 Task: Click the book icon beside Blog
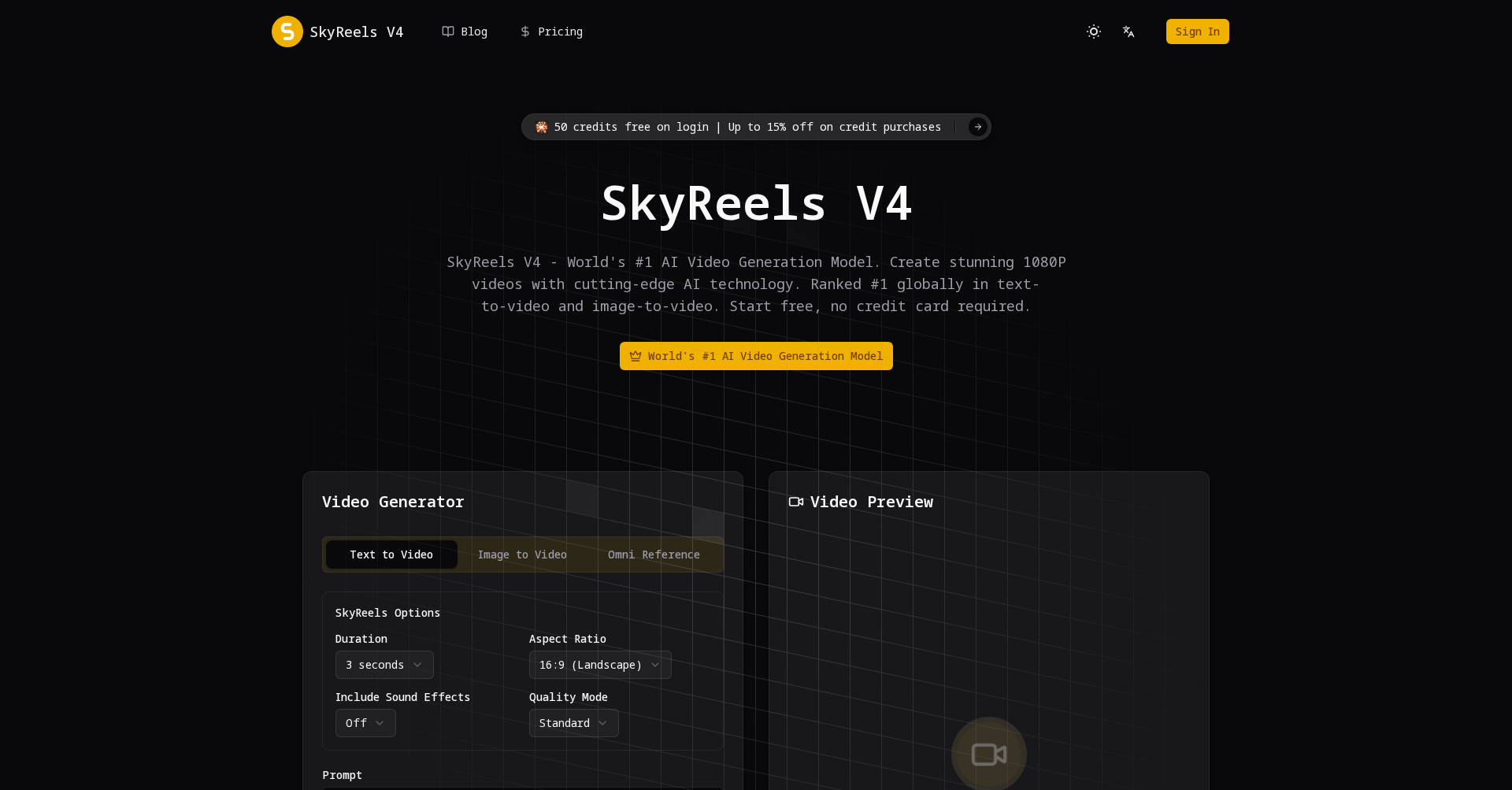[x=448, y=32]
